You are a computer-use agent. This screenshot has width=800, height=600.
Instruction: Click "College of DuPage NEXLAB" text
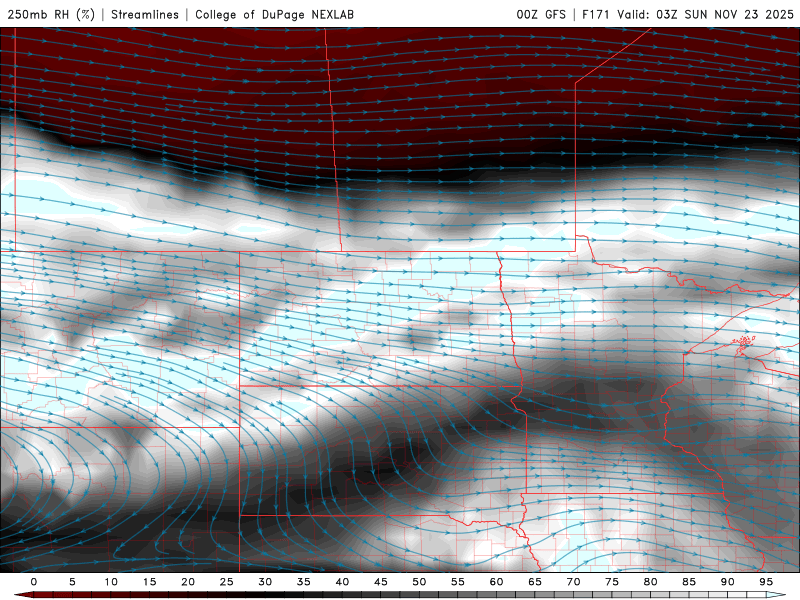point(274,15)
